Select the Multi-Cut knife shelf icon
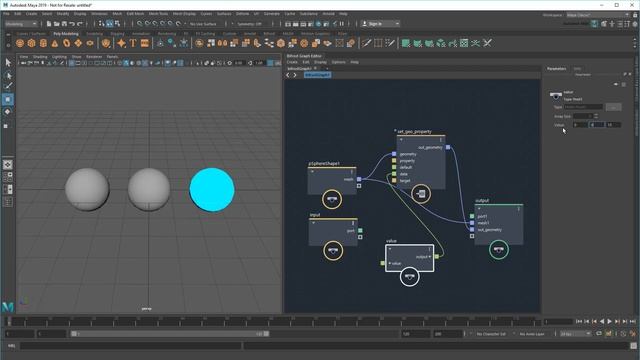Viewport: 640px width, 360px height. pyautogui.click(x=367, y=43)
